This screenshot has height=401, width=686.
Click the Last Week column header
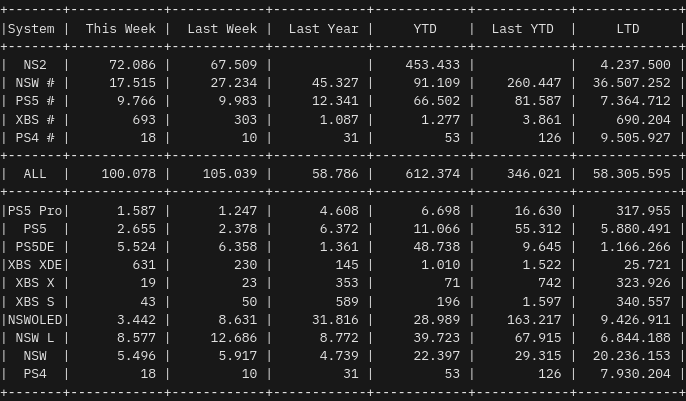tap(222, 29)
